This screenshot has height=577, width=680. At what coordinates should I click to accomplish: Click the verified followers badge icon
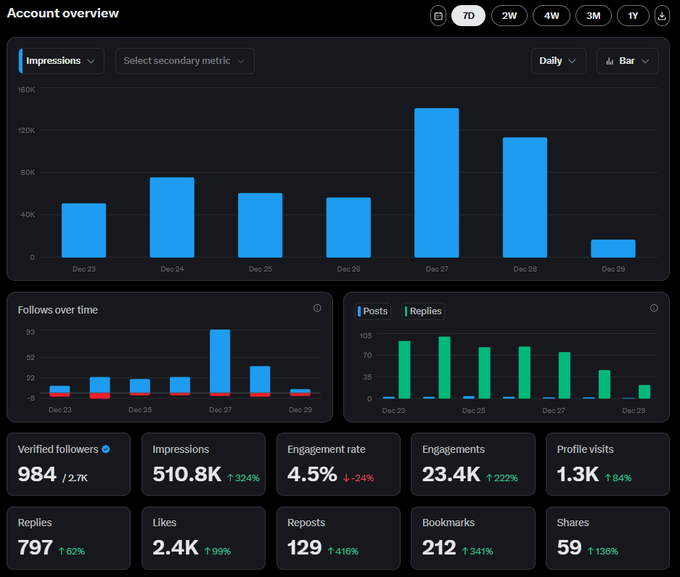(x=106, y=450)
